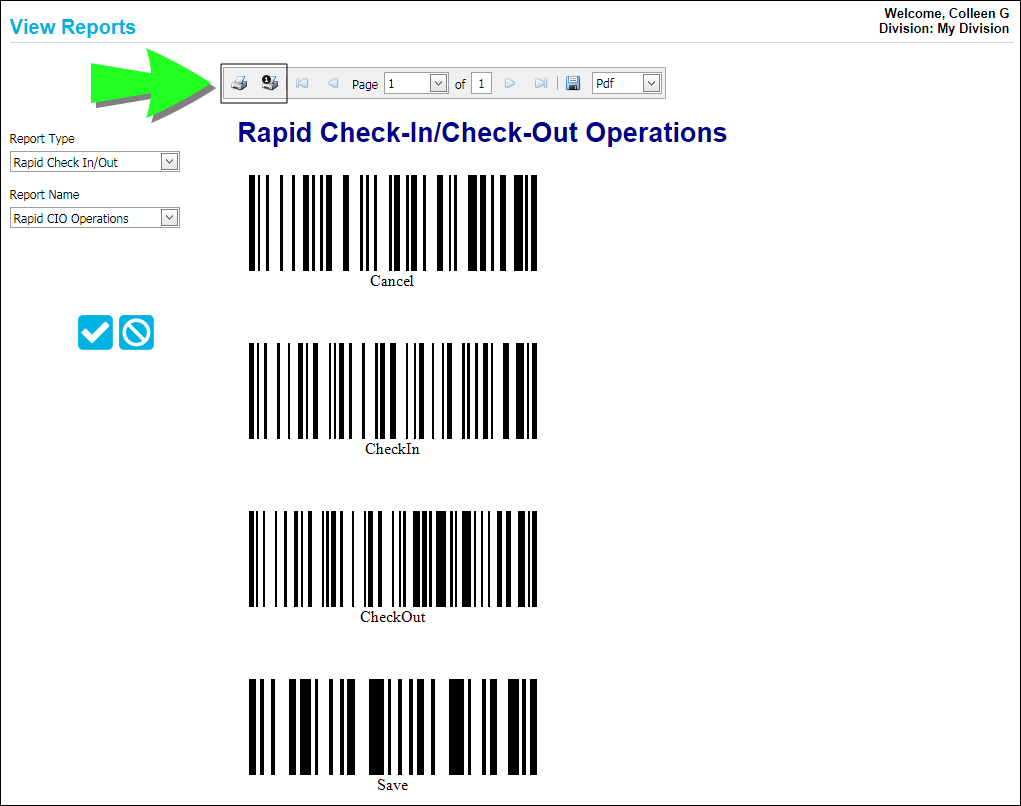
Task: Go to first page of report
Action: [x=302, y=83]
